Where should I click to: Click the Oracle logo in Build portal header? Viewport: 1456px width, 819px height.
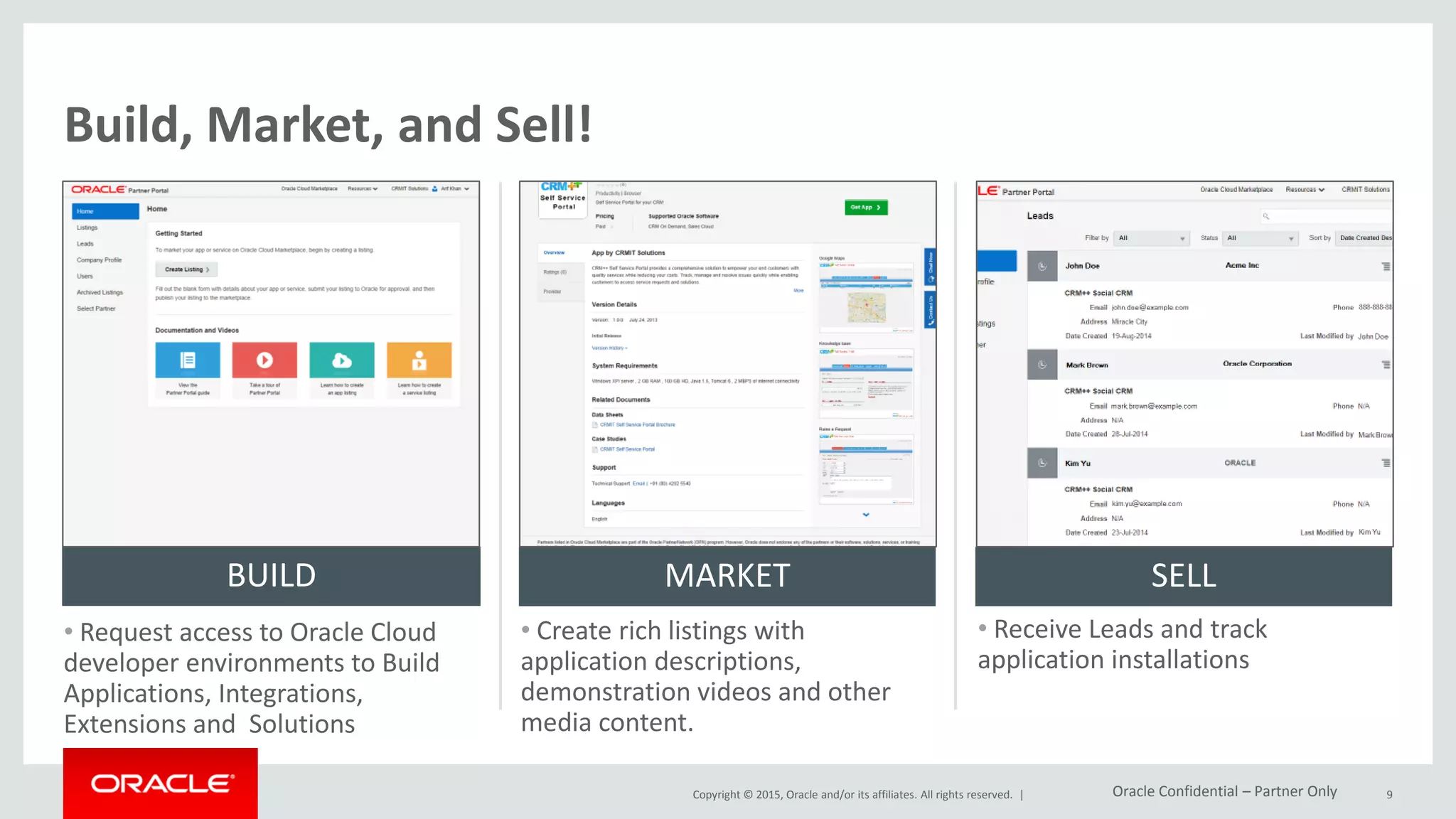(x=98, y=190)
